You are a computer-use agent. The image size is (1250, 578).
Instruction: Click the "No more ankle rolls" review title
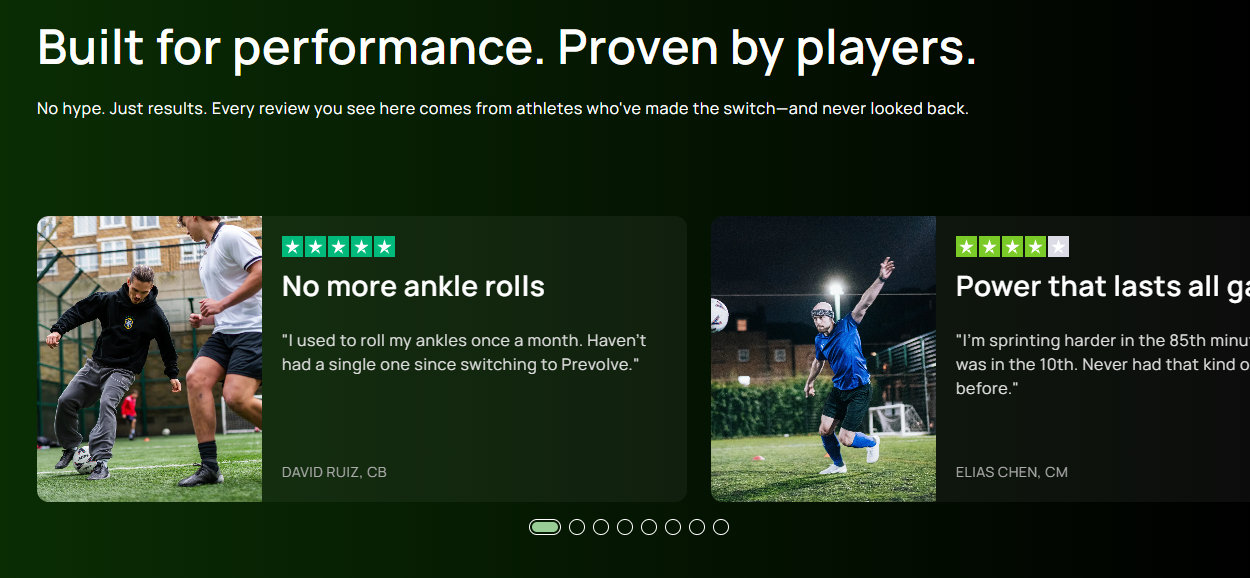(413, 287)
